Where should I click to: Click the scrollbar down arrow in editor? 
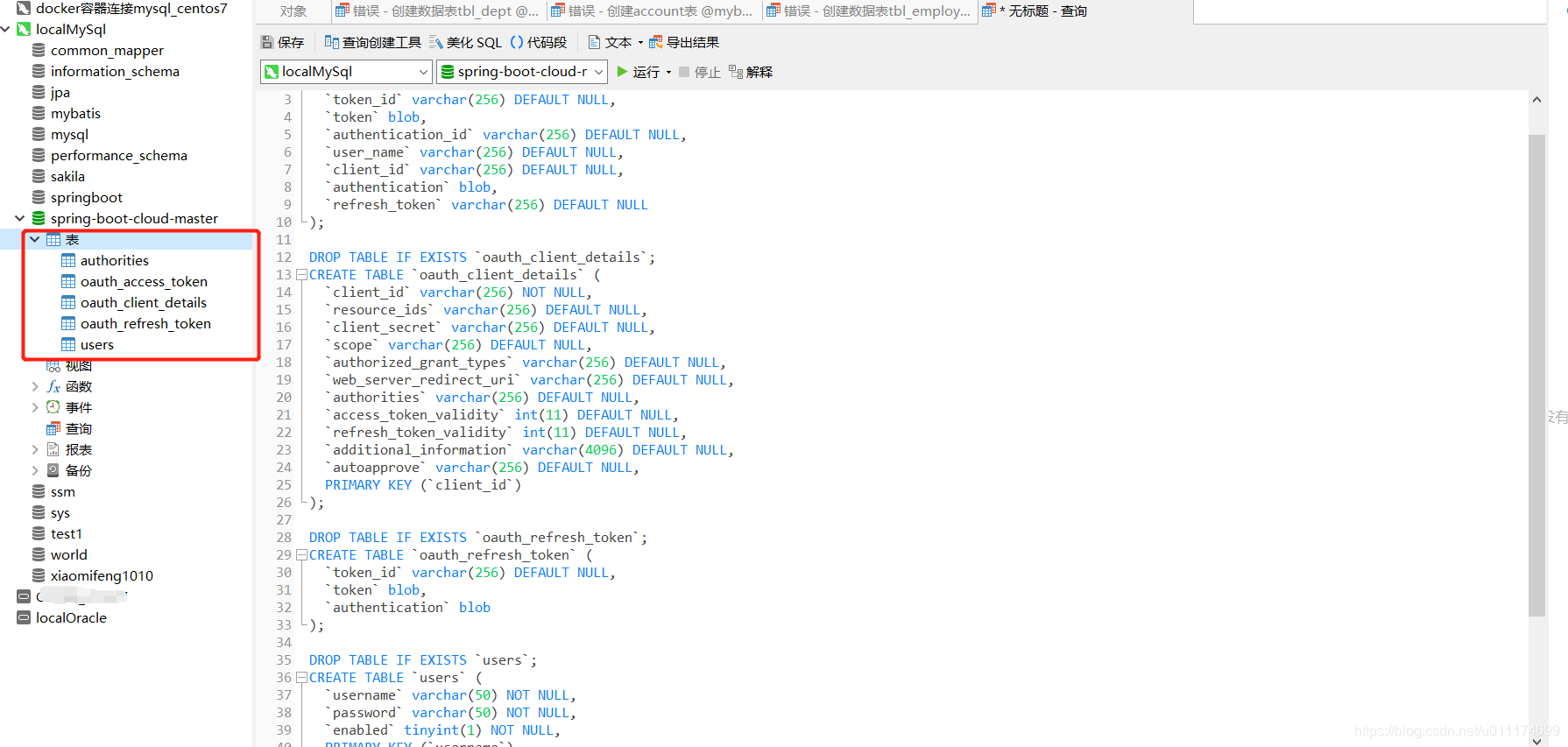1536,741
